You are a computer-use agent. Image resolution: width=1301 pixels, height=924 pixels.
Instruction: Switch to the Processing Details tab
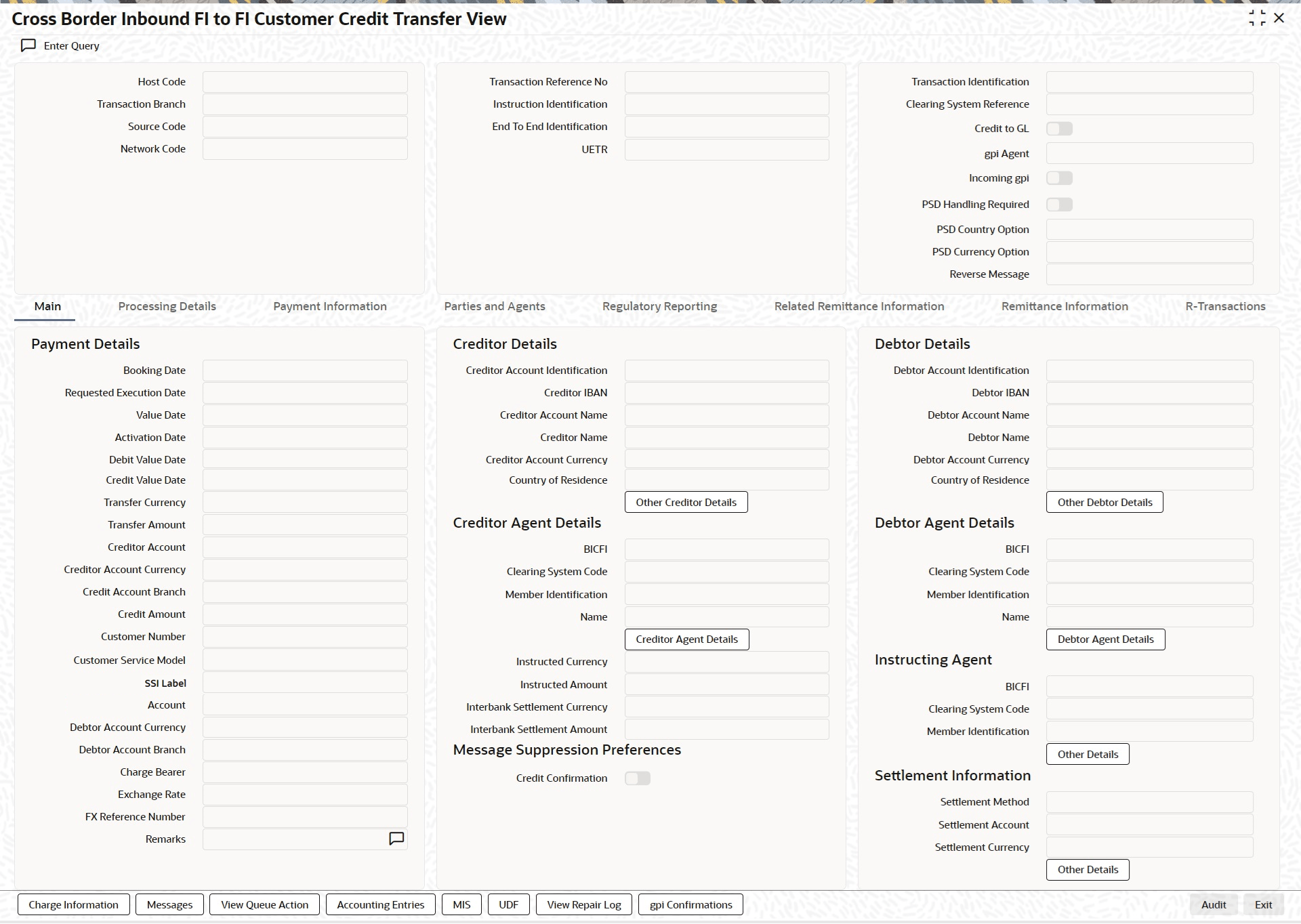point(167,306)
